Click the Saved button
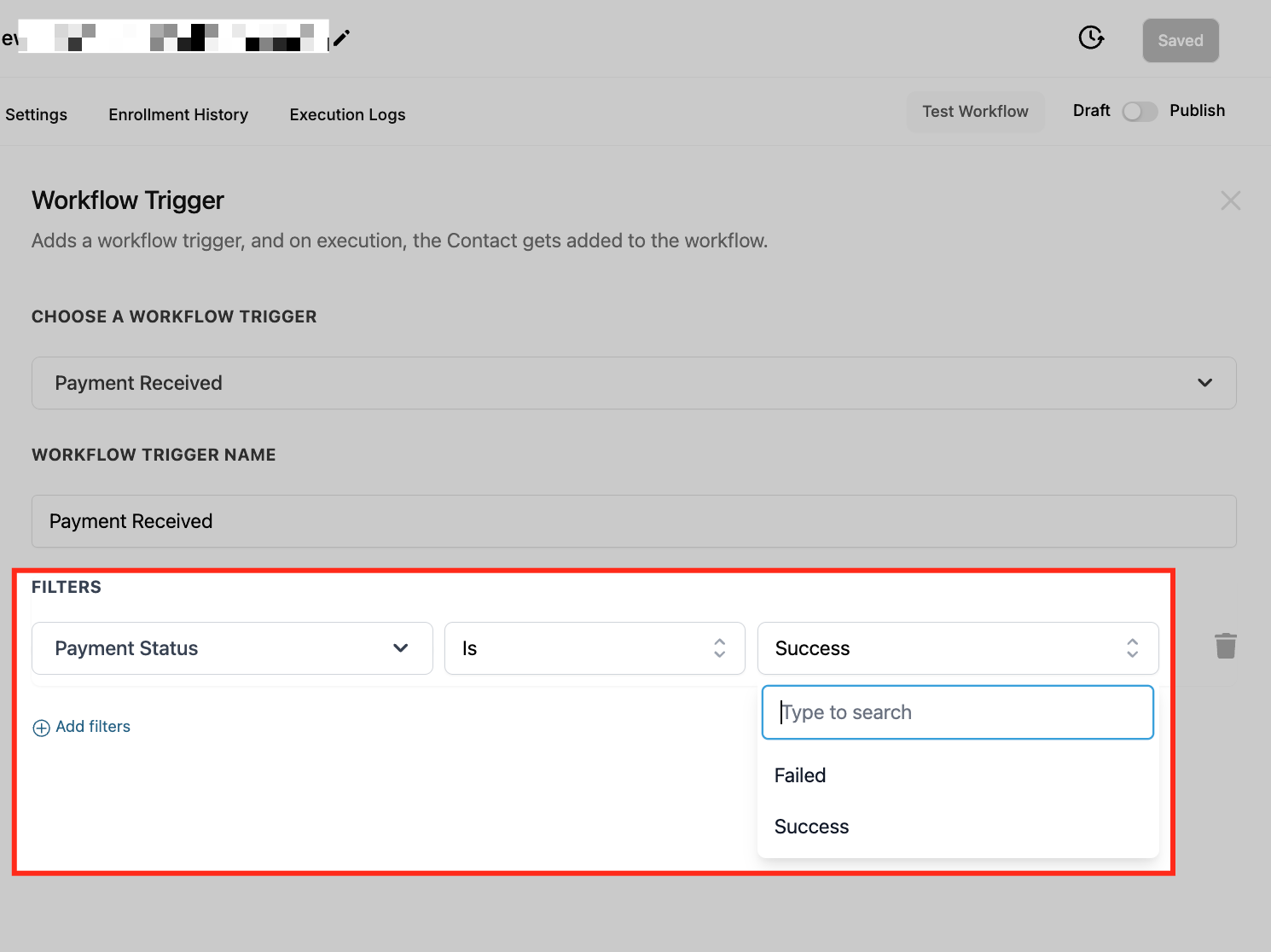The height and width of the screenshot is (952, 1271). [x=1181, y=40]
